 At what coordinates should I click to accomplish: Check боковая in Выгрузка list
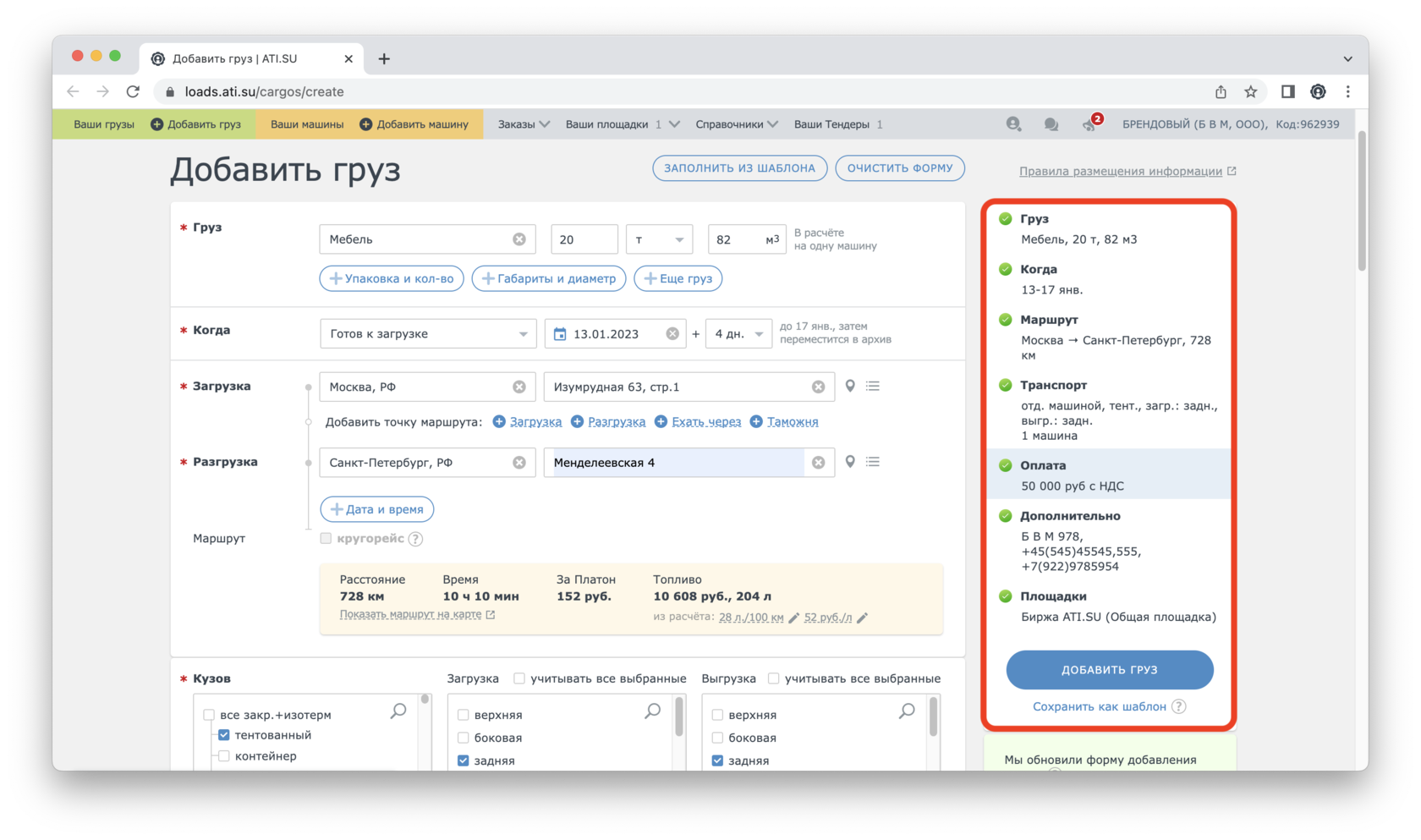717,738
